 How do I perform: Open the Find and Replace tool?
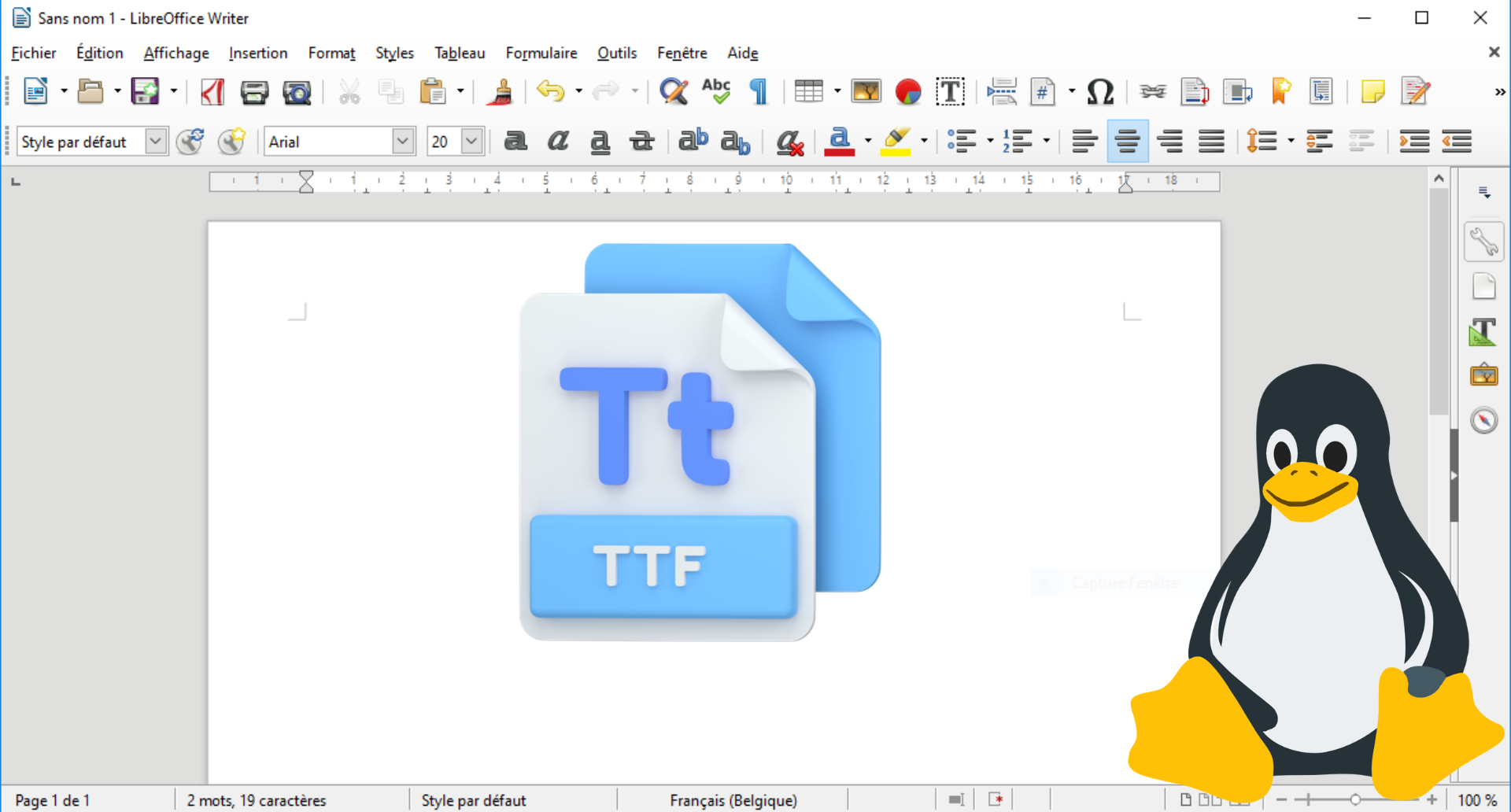click(673, 92)
